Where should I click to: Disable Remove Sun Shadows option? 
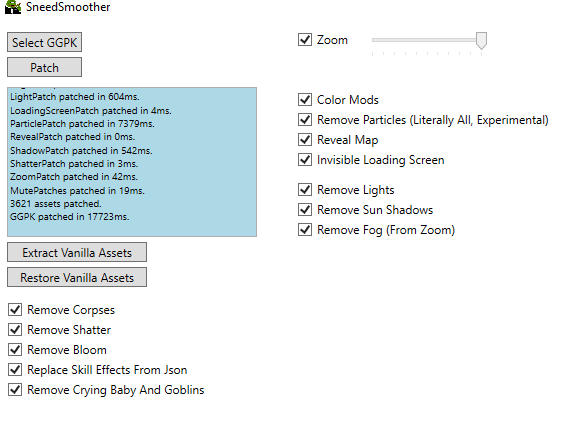(x=305, y=209)
